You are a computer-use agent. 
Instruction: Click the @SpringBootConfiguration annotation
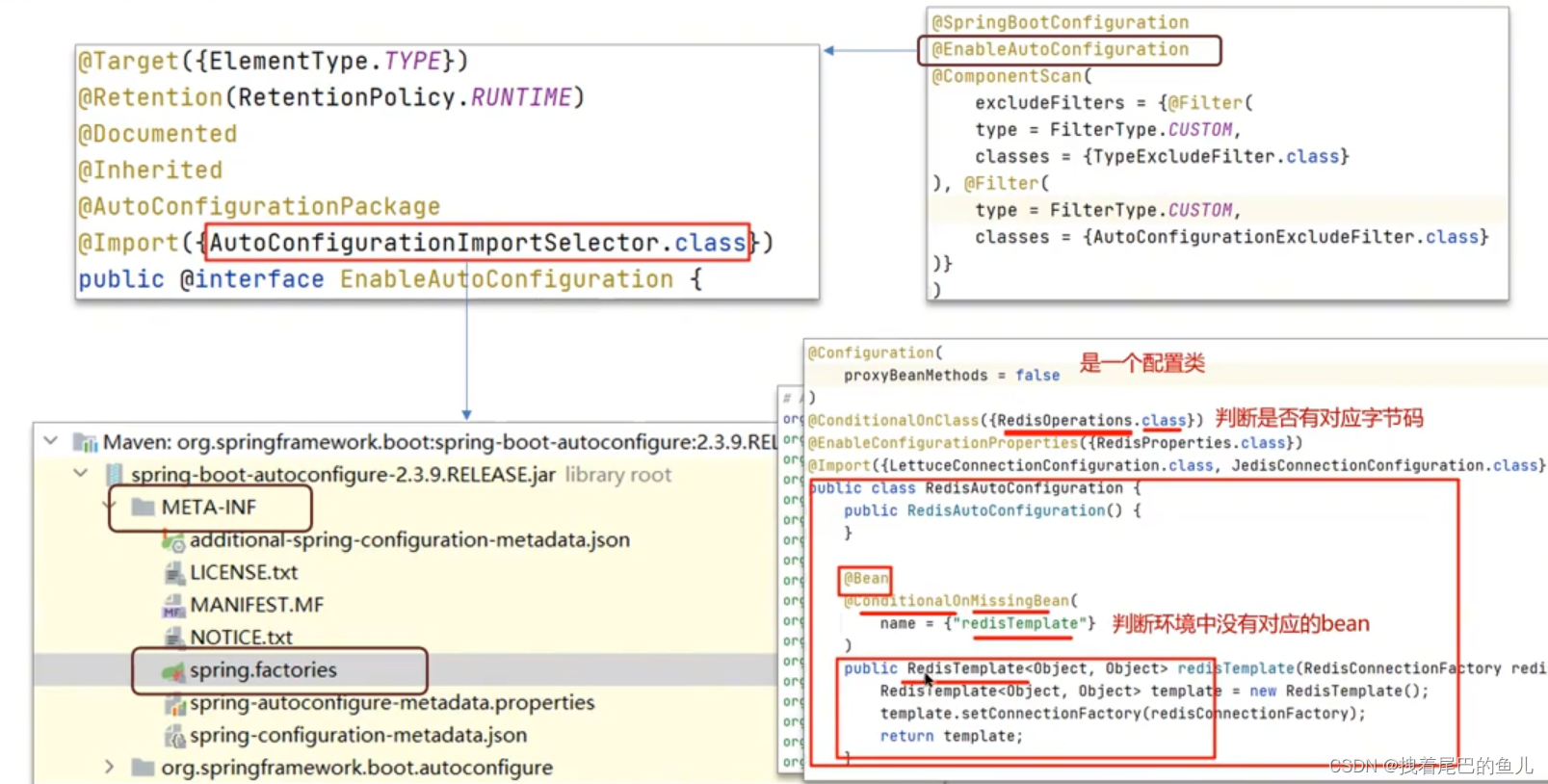(1060, 22)
